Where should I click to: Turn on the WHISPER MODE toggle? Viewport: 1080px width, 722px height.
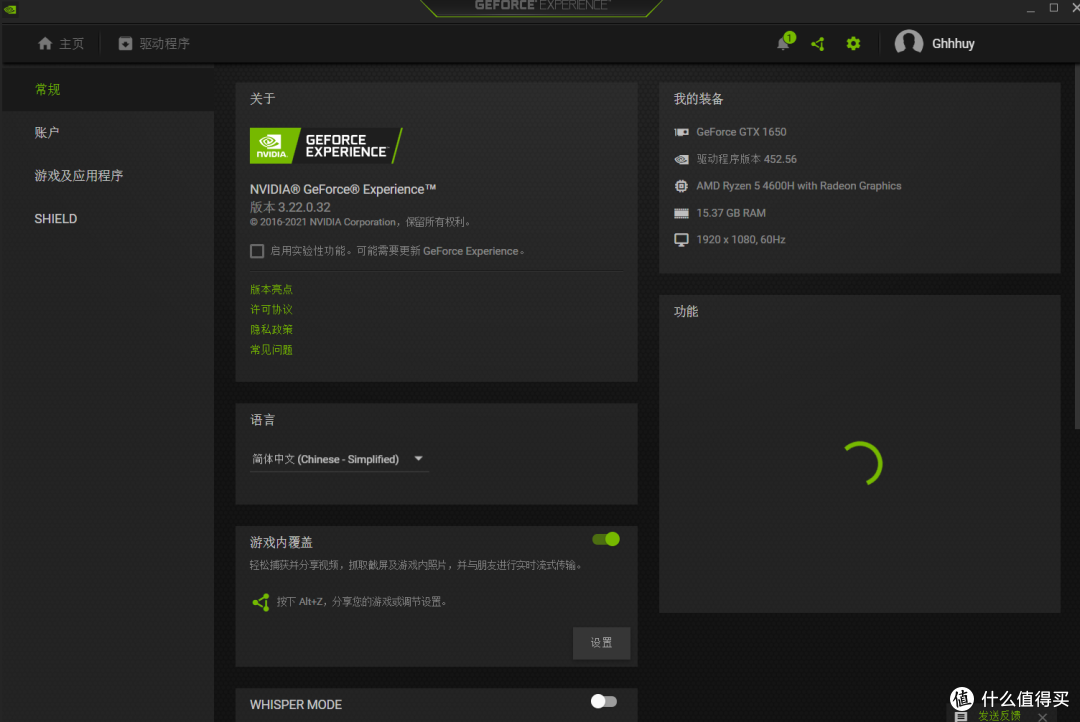604,701
